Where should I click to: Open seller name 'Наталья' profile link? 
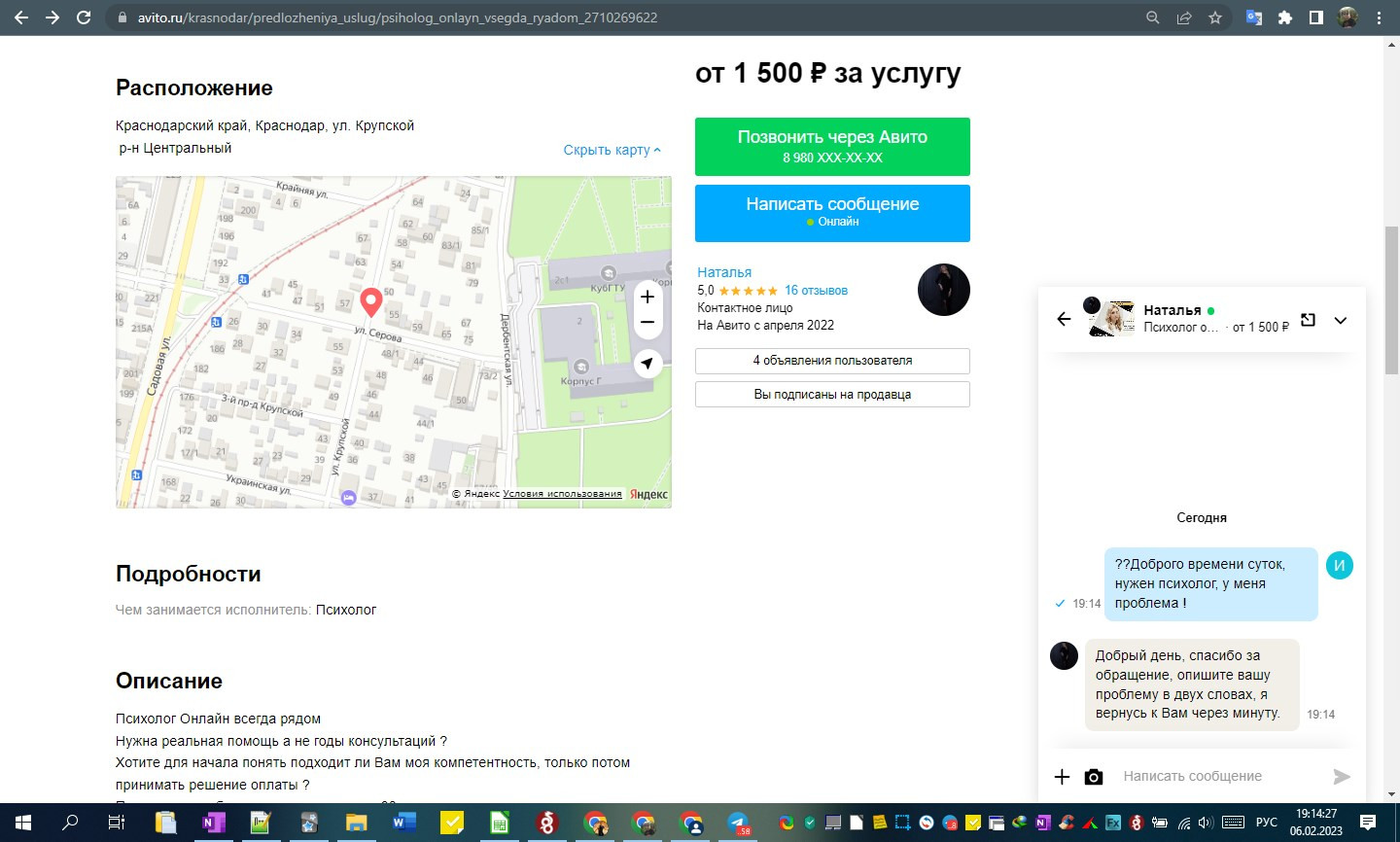(x=724, y=272)
